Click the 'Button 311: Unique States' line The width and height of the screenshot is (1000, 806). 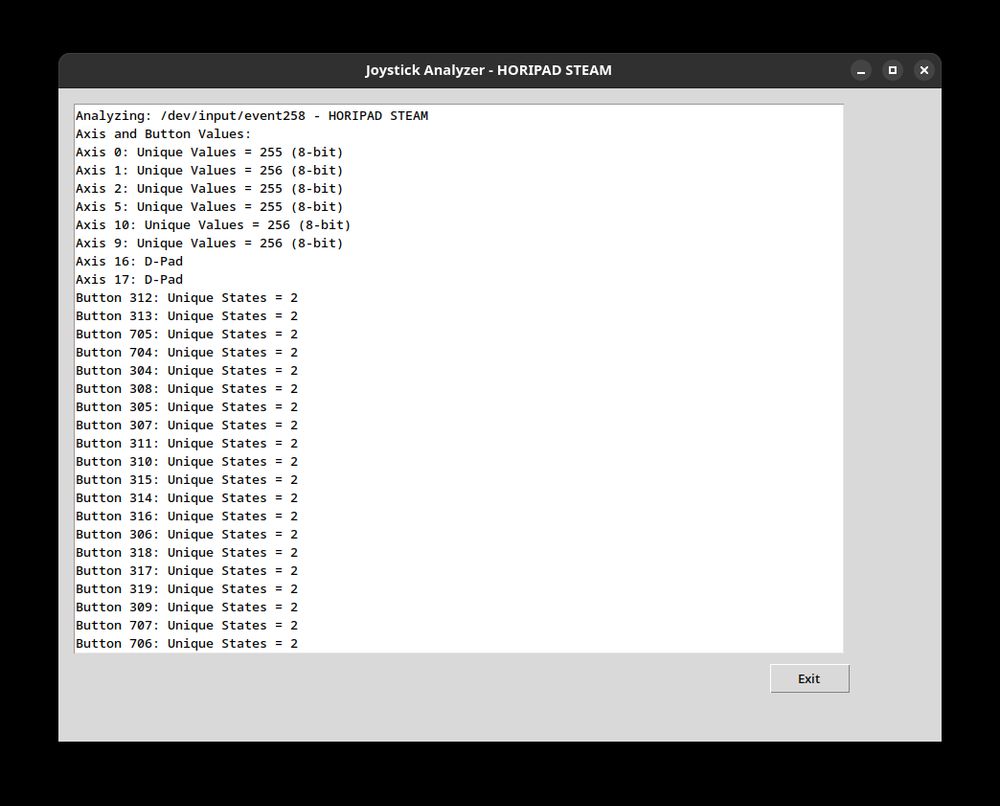pos(187,443)
